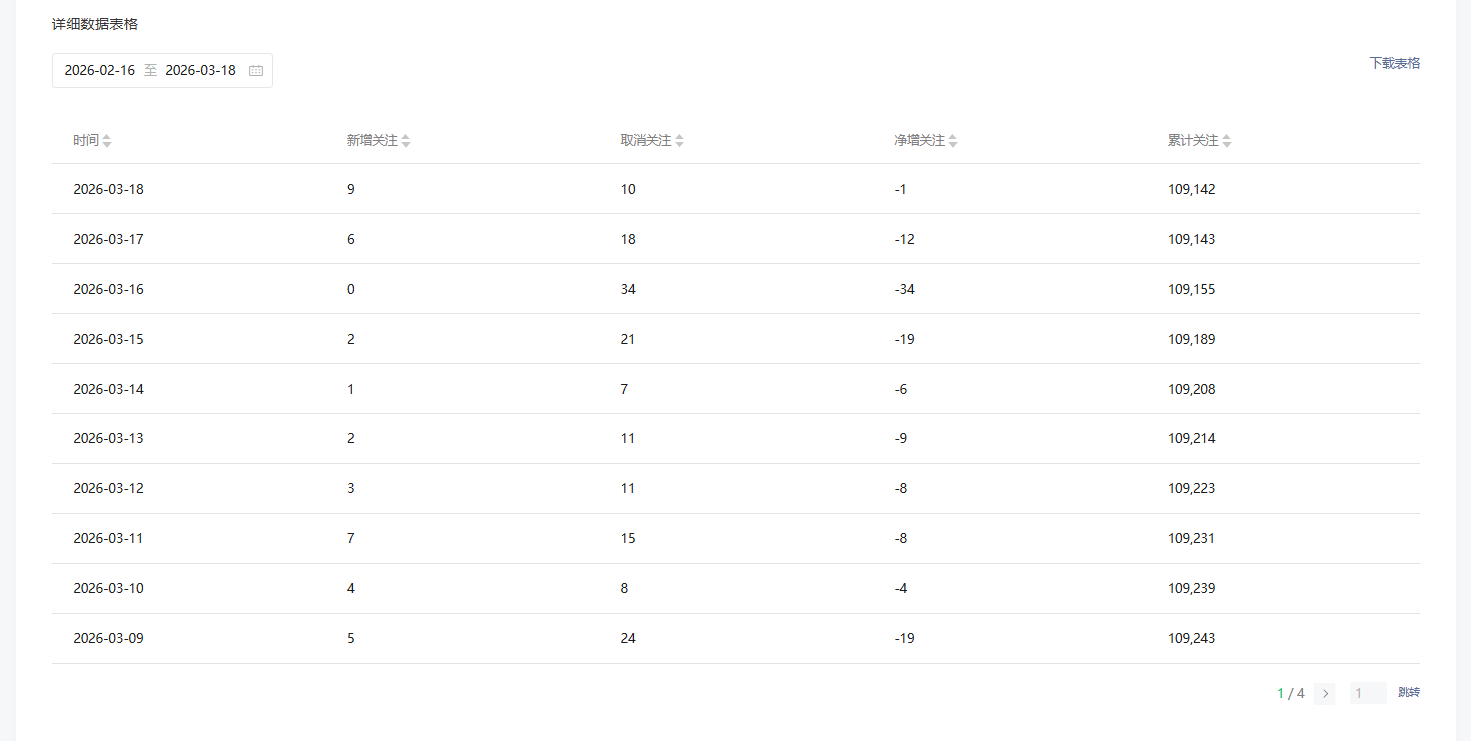Edit end date 2026-03-18
Viewport: 1471px width, 741px height.
tap(200, 71)
